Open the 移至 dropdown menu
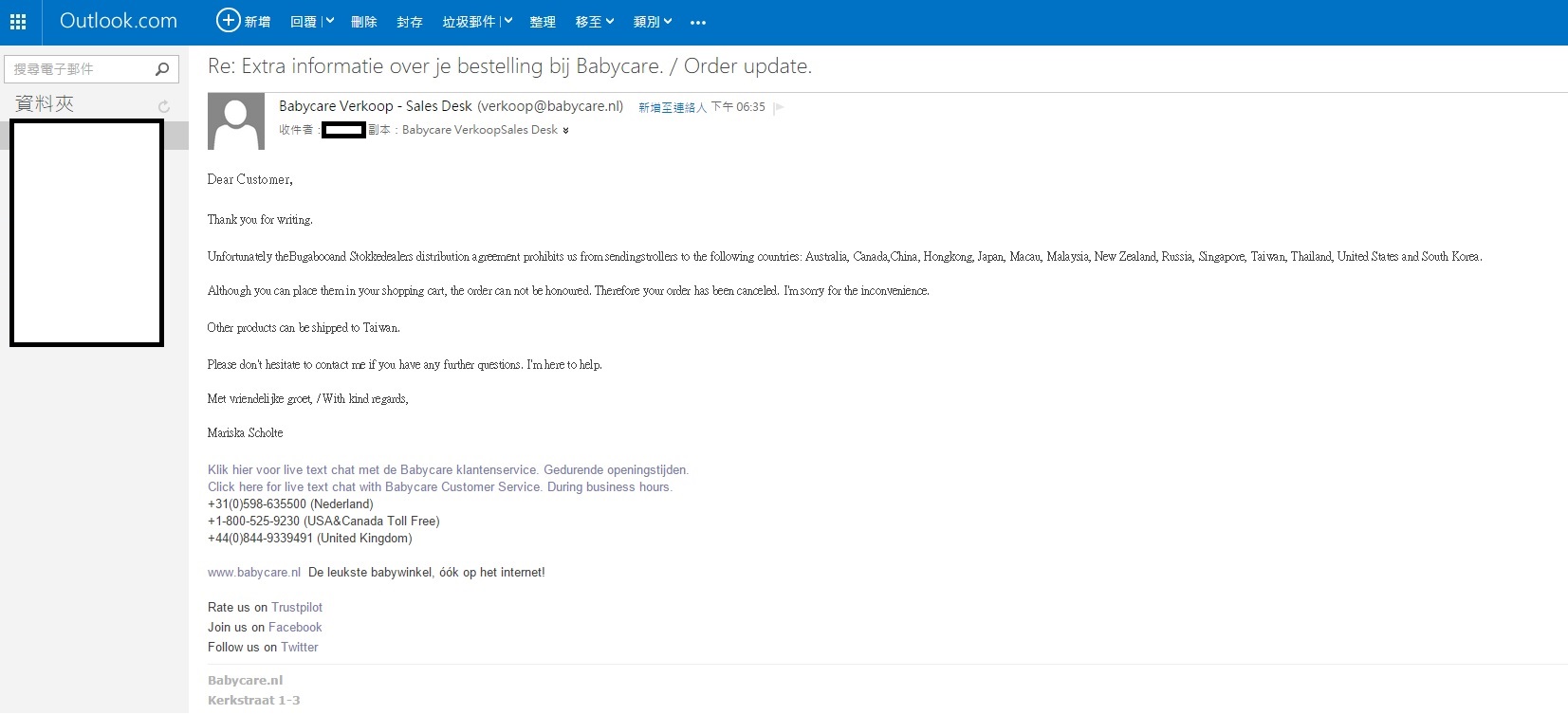Screen dimensions: 1568x714 tap(595, 22)
